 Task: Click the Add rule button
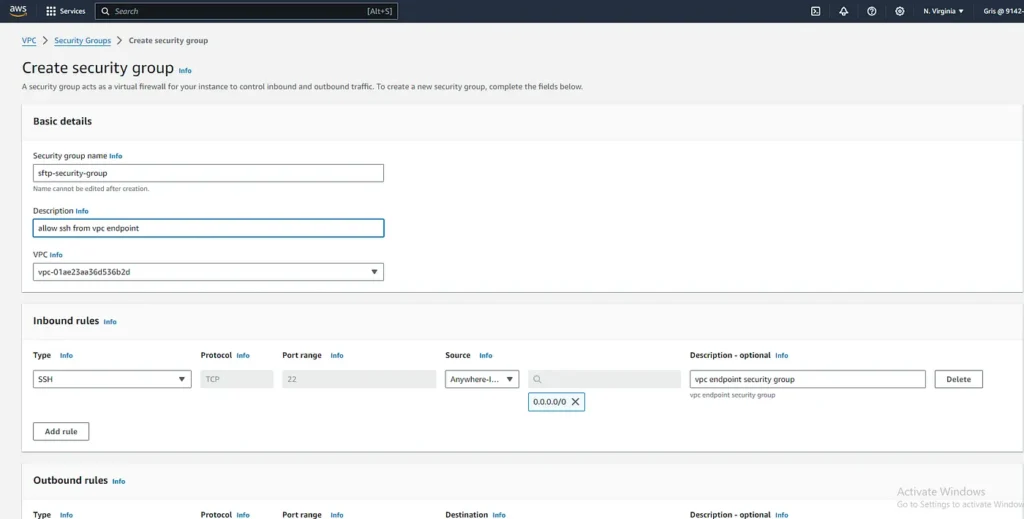coord(61,431)
